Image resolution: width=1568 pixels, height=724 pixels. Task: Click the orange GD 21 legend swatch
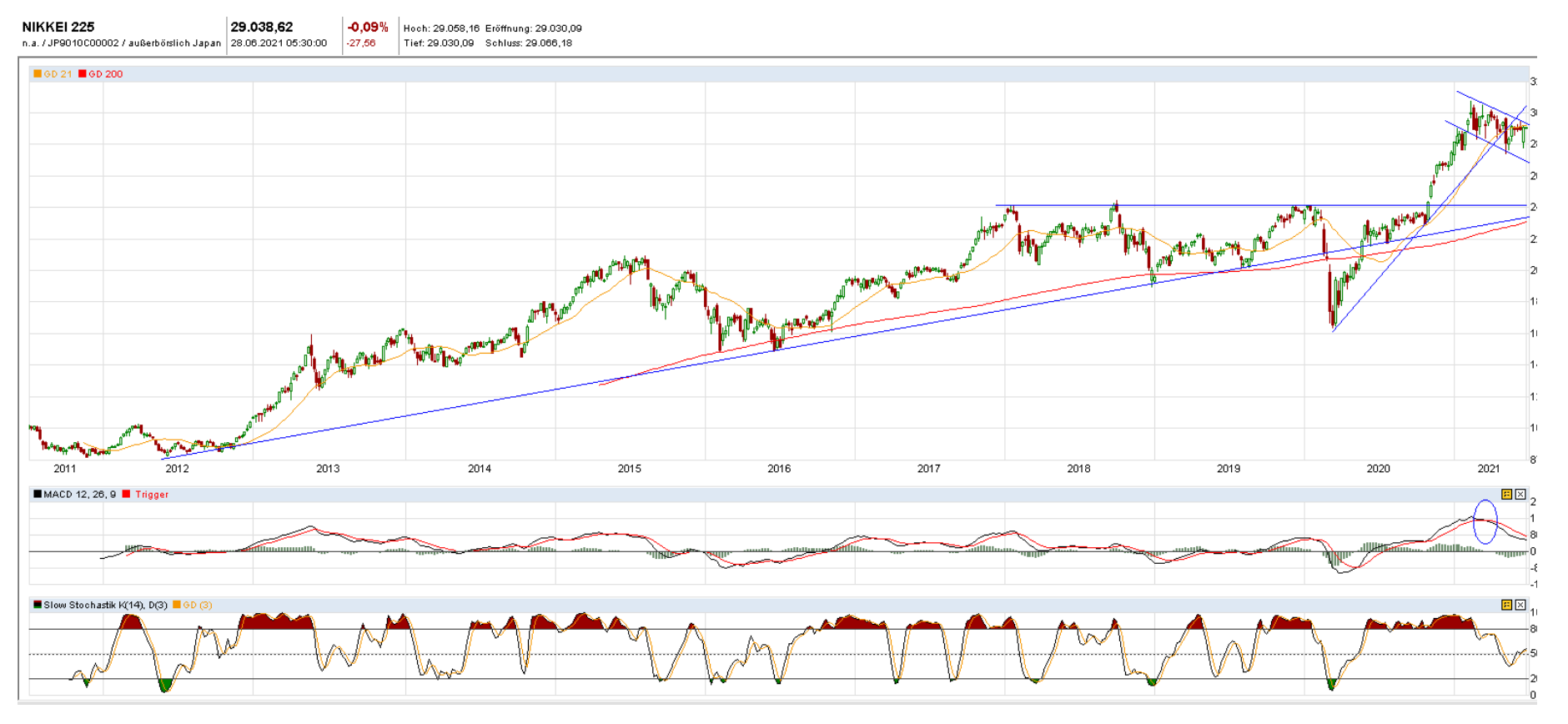point(38,74)
